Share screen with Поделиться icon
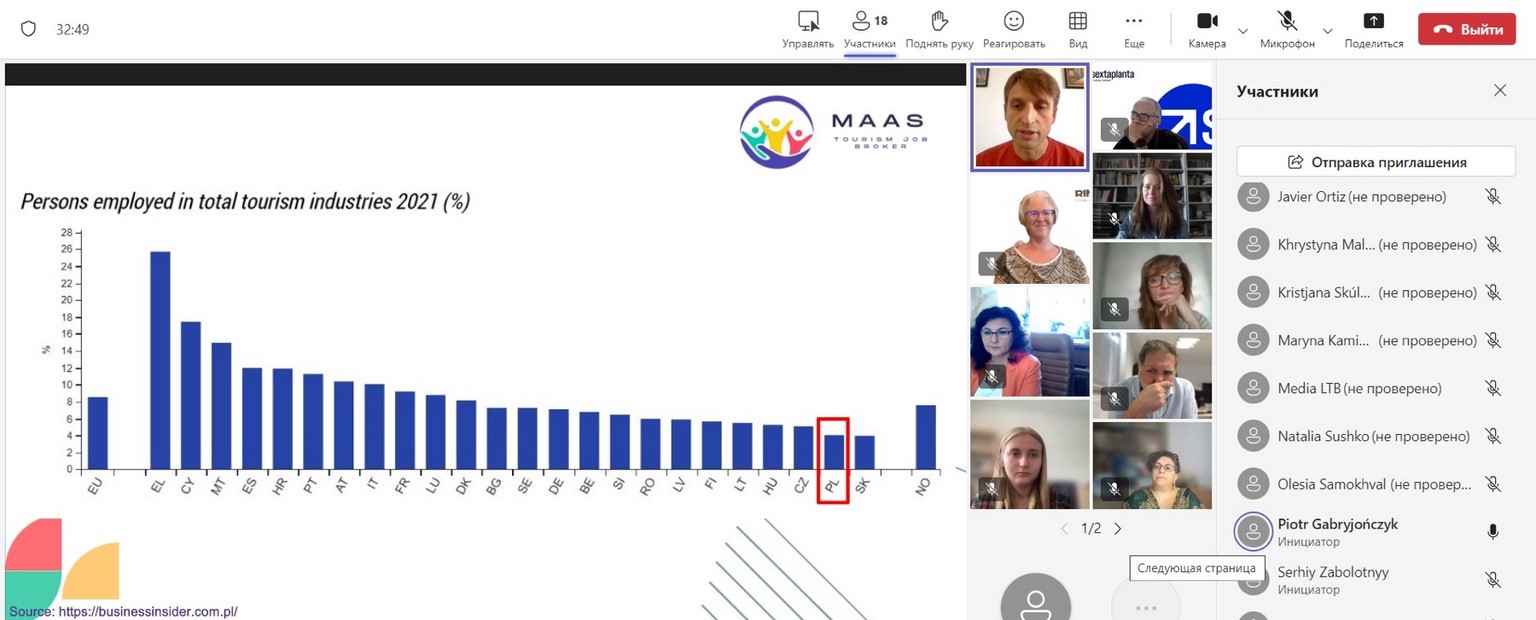Viewport: 1536px width, 620px height. coord(1374,29)
